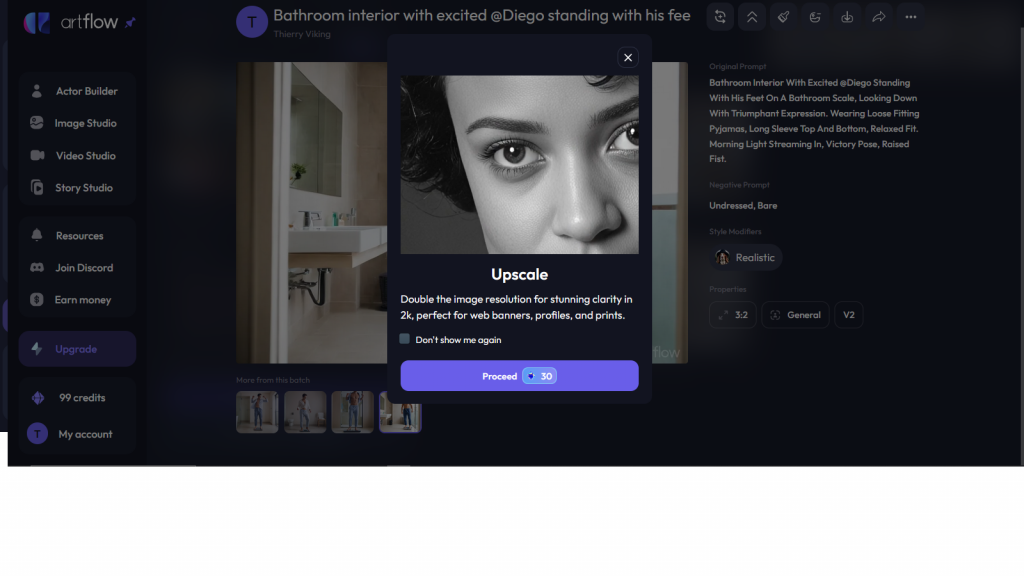Image resolution: width=1024 pixels, height=576 pixels.
Task: Click the Actor Builder person icon
Action: (x=37, y=91)
